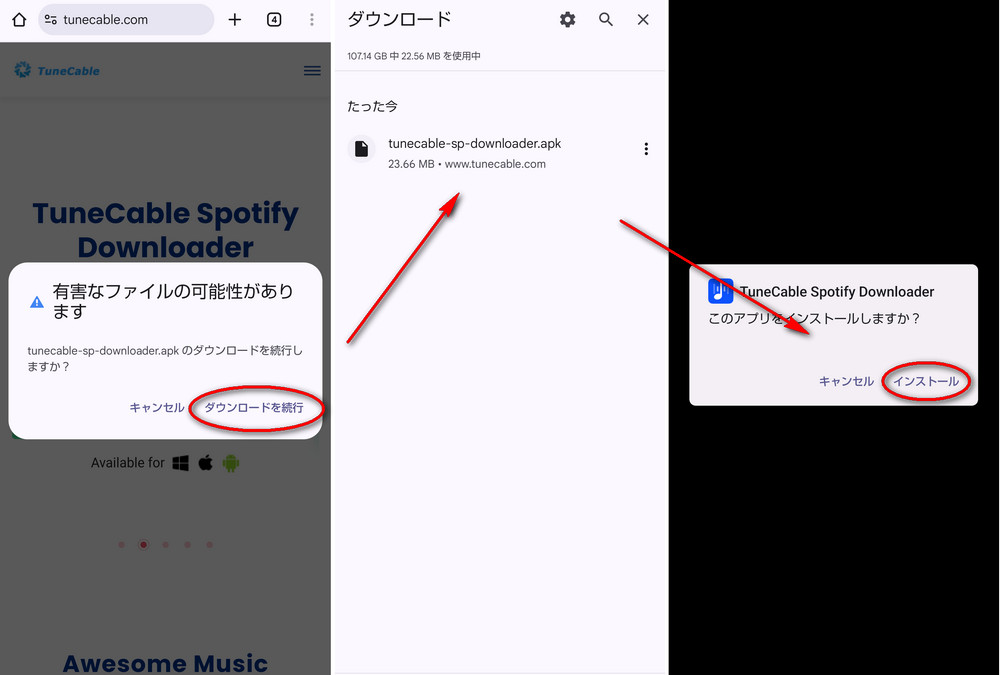This screenshot has height=675, width=1000.
Task: Click the Windows platform icon
Action: 180,463
